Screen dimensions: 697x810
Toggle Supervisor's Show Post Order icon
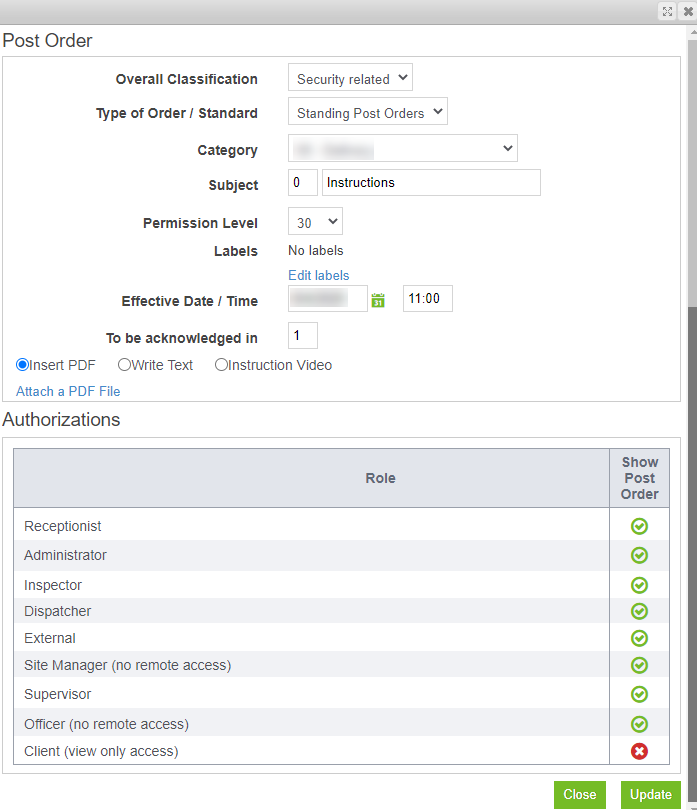click(639, 694)
